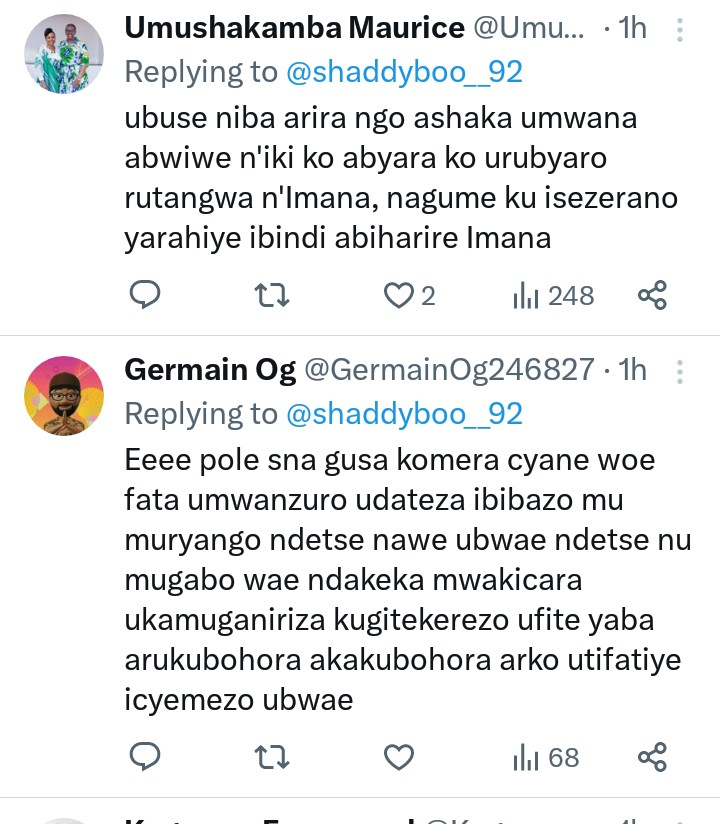Share Umushakamba Maurice's tweet
Screen dimensions: 720x824
652,295
